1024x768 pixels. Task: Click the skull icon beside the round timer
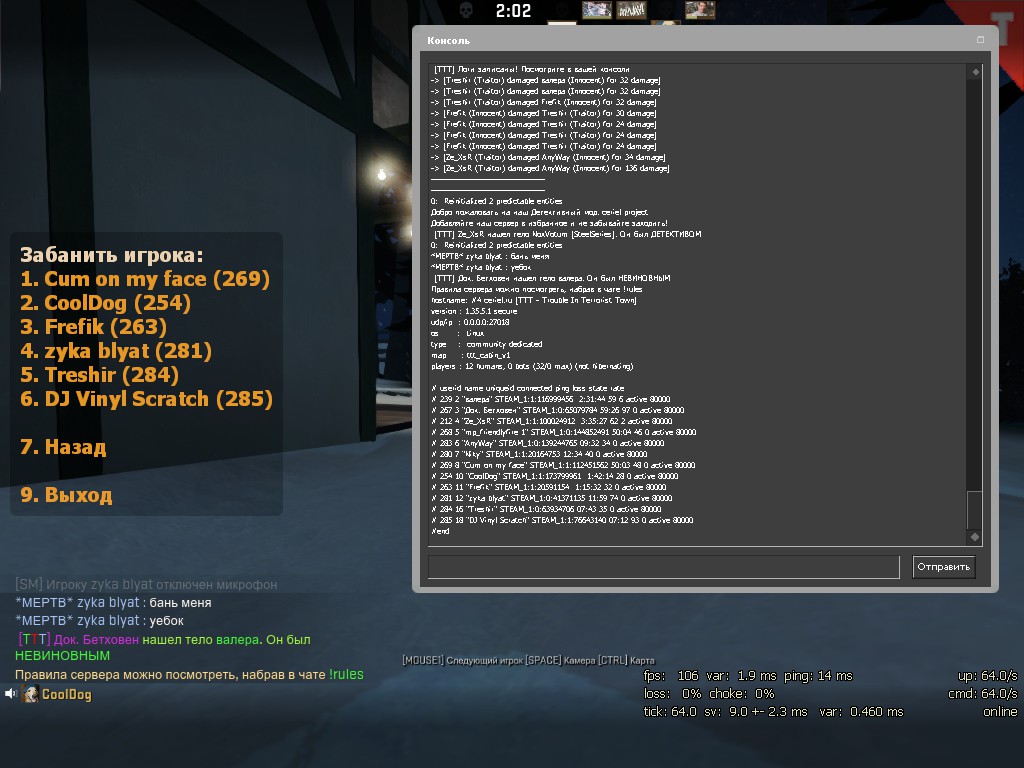pyautogui.click(x=466, y=10)
